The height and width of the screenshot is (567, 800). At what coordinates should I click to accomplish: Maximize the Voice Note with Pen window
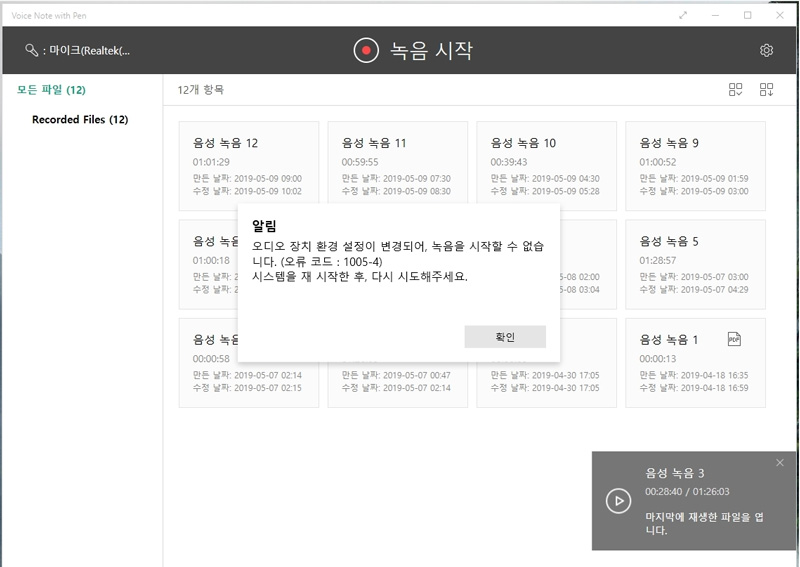point(747,15)
